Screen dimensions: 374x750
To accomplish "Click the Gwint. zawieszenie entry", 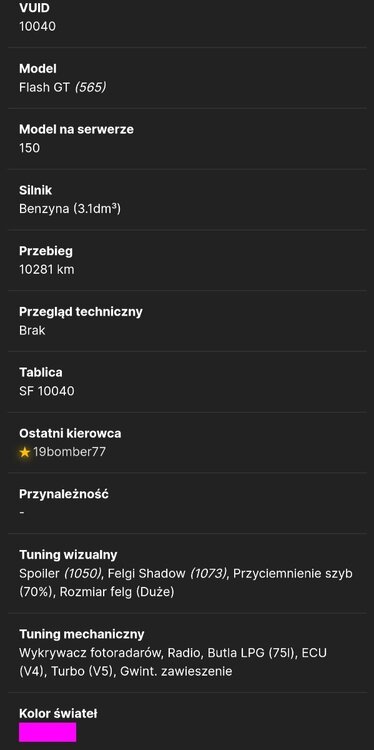I will coord(176,671).
